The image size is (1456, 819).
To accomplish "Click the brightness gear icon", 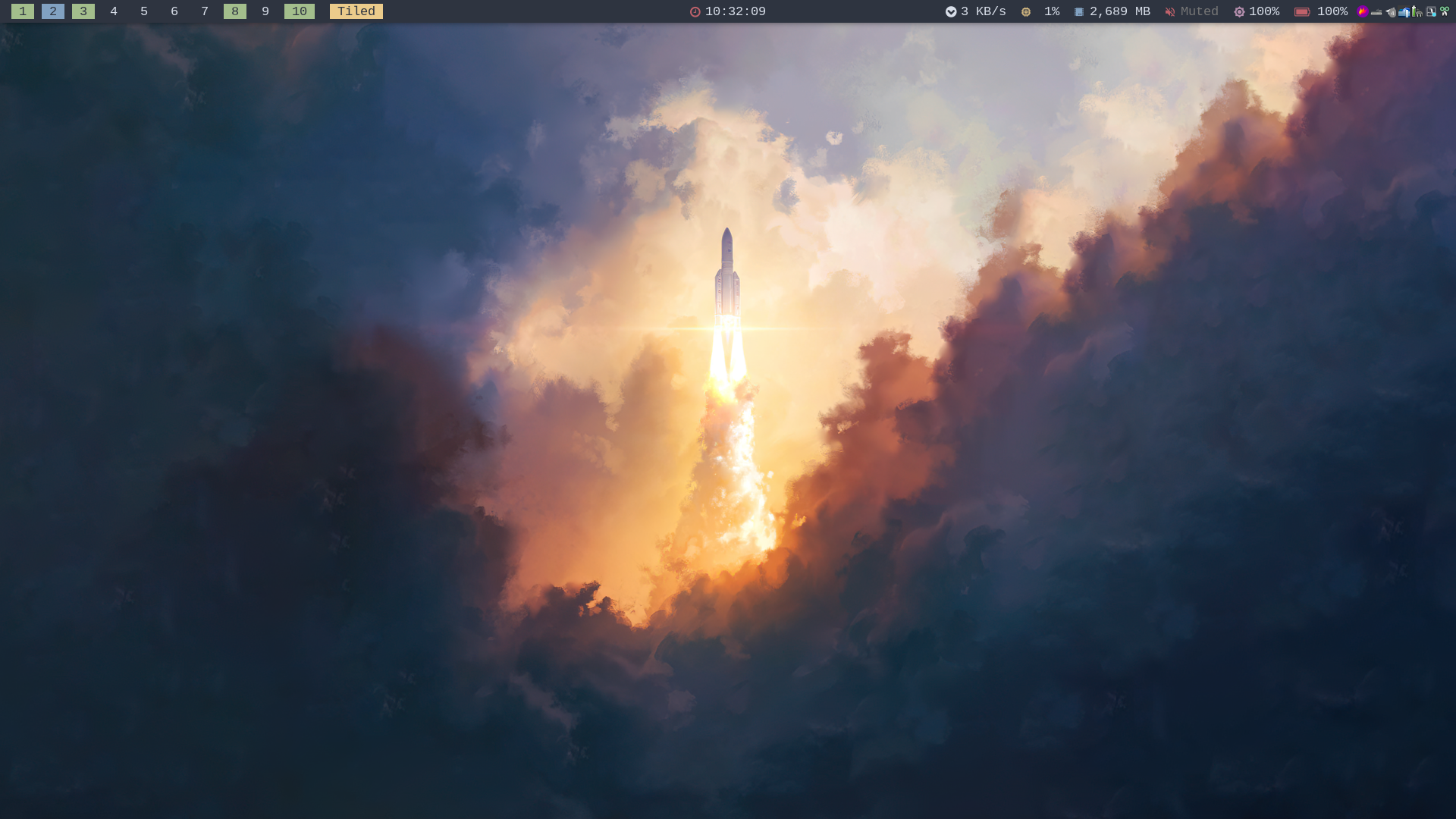I will tap(1239, 11).
